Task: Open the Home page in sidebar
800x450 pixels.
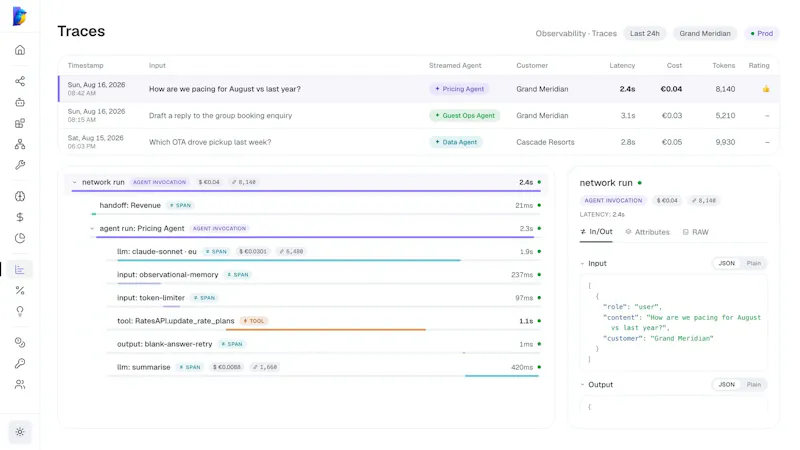Action: [x=20, y=50]
